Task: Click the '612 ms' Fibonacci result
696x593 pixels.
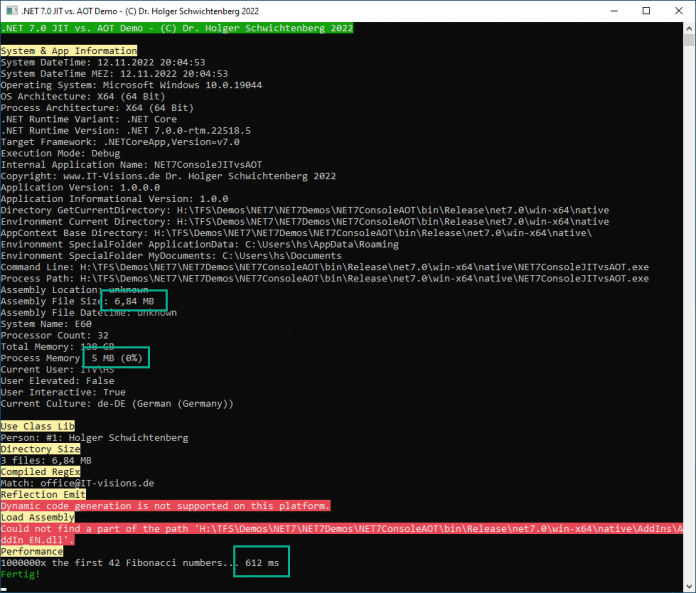Action: (262, 563)
